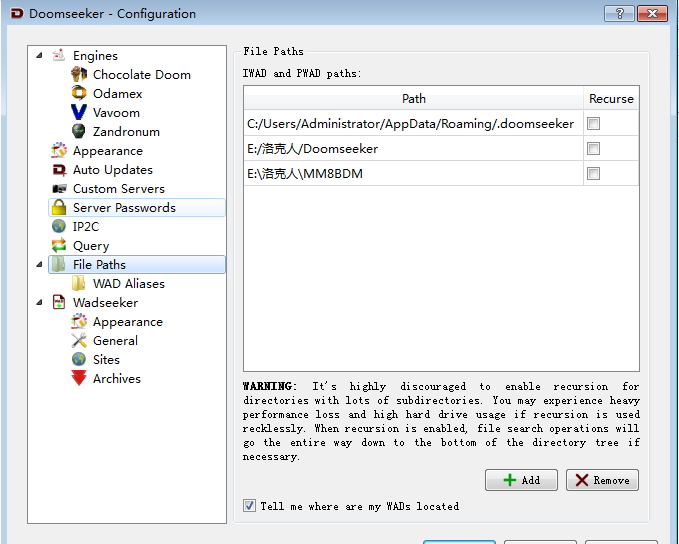Viewport: 679px width, 544px height.
Task: Select the E:\洛克人\MM8BDM path row
Action: pyautogui.click(x=414, y=174)
